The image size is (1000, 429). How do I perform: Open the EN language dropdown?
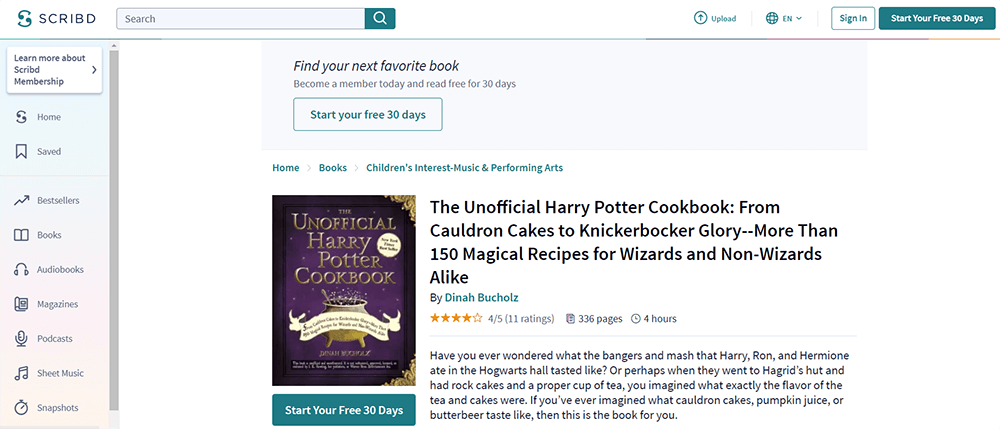(785, 18)
